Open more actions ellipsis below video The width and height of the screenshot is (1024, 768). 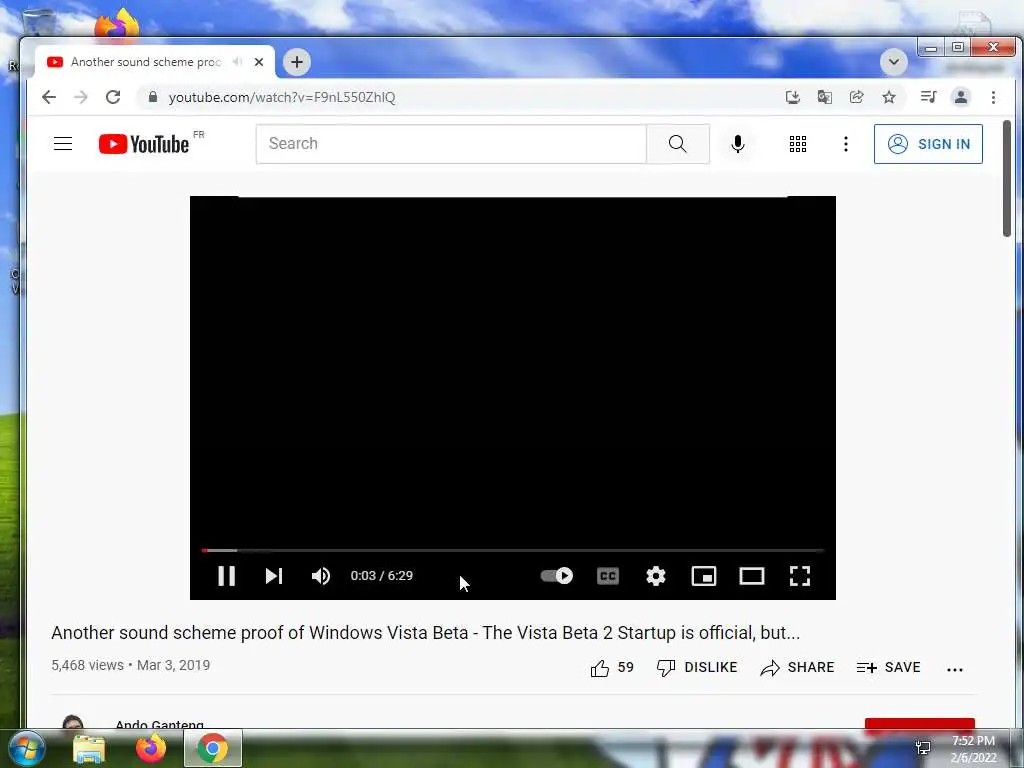click(x=955, y=669)
